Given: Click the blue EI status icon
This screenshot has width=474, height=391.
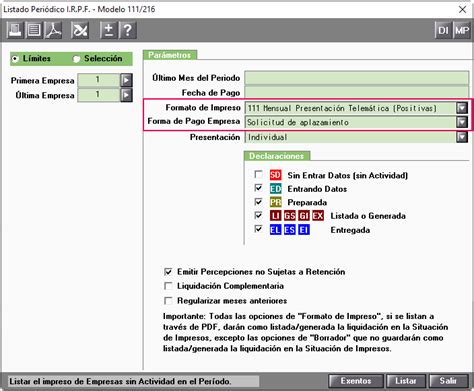Looking at the screenshot, I should (304, 230).
